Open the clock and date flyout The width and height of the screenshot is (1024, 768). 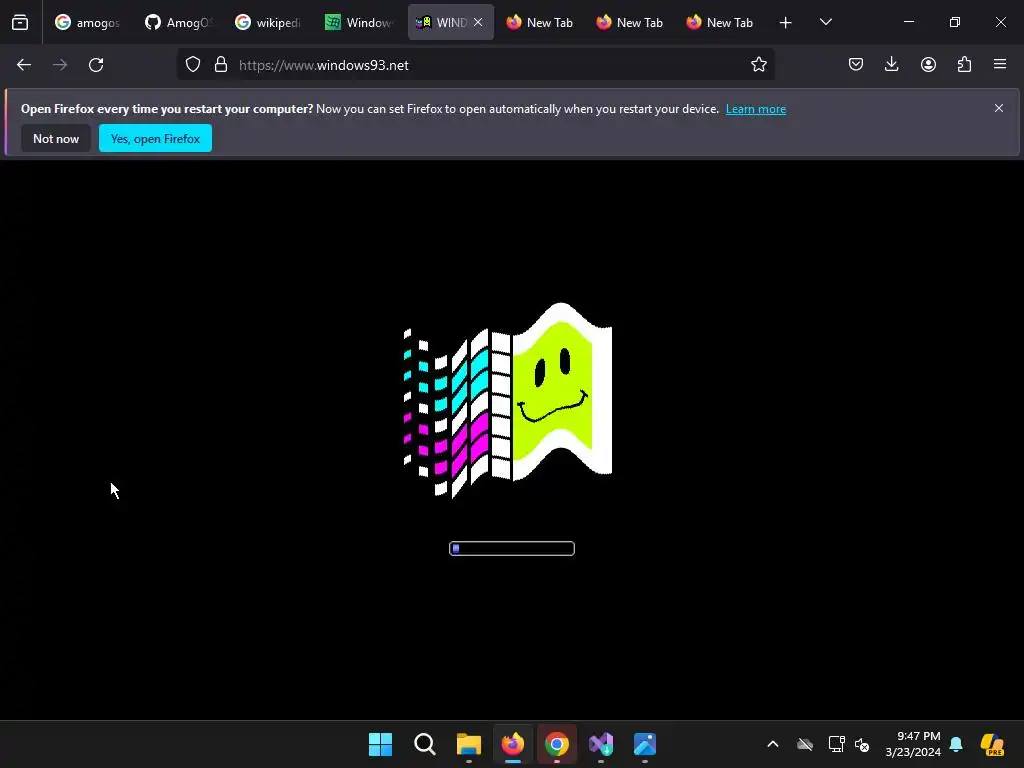click(x=913, y=744)
